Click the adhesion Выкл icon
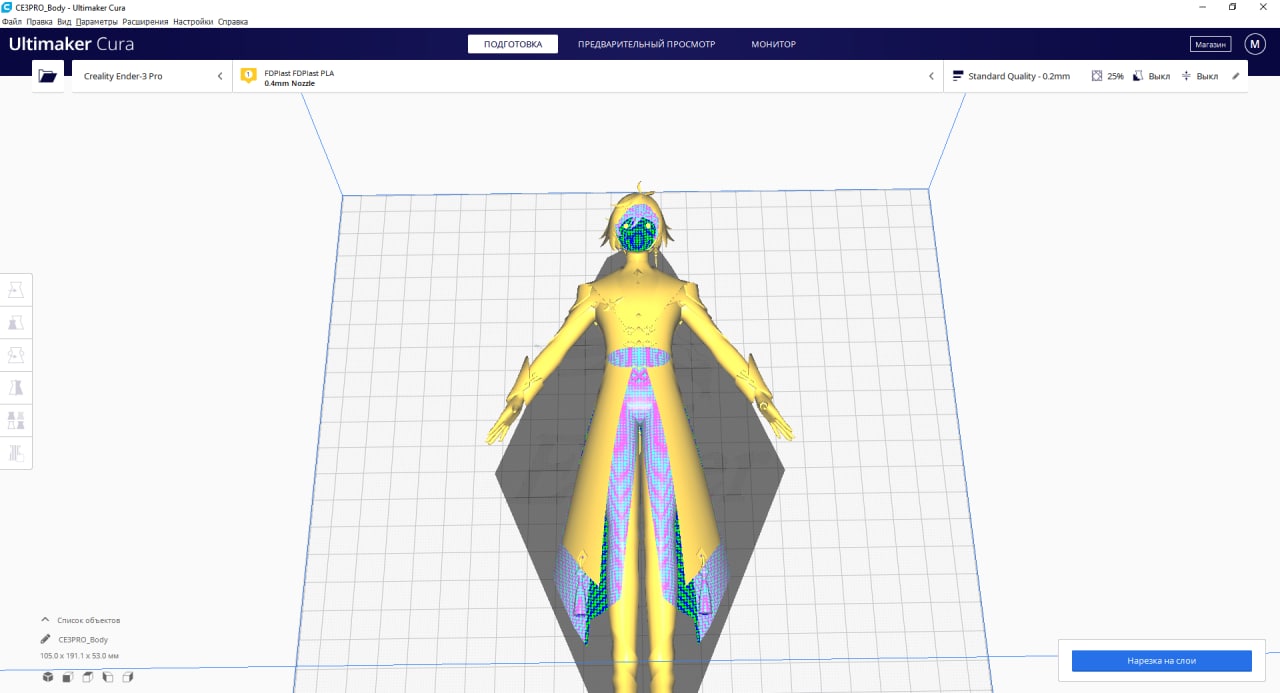Viewport: 1280px width, 693px height. 1186,76
